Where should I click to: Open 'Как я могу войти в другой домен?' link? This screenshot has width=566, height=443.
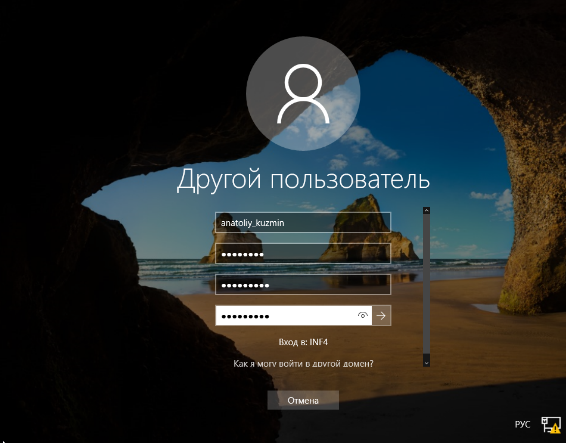pos(303,364)
